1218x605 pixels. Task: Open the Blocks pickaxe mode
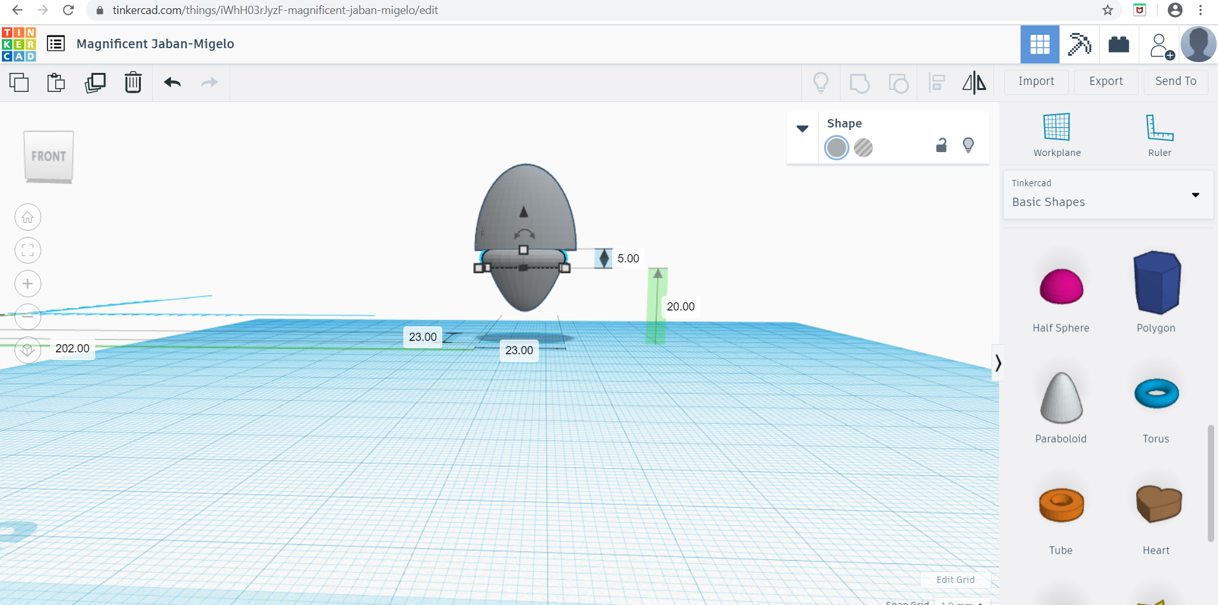pos(1079,44)
